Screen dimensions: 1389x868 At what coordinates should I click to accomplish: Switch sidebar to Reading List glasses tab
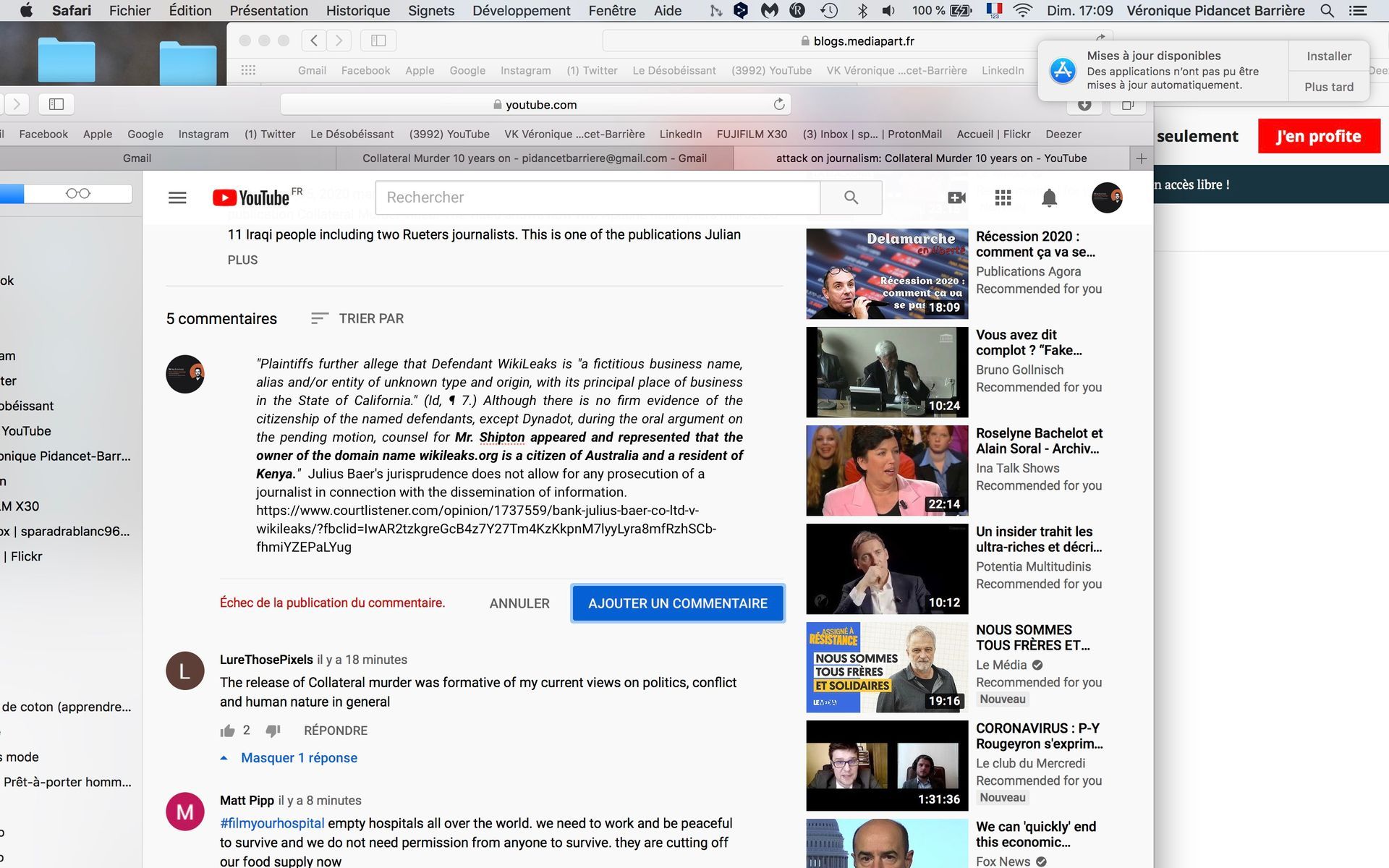click(78, 193)
